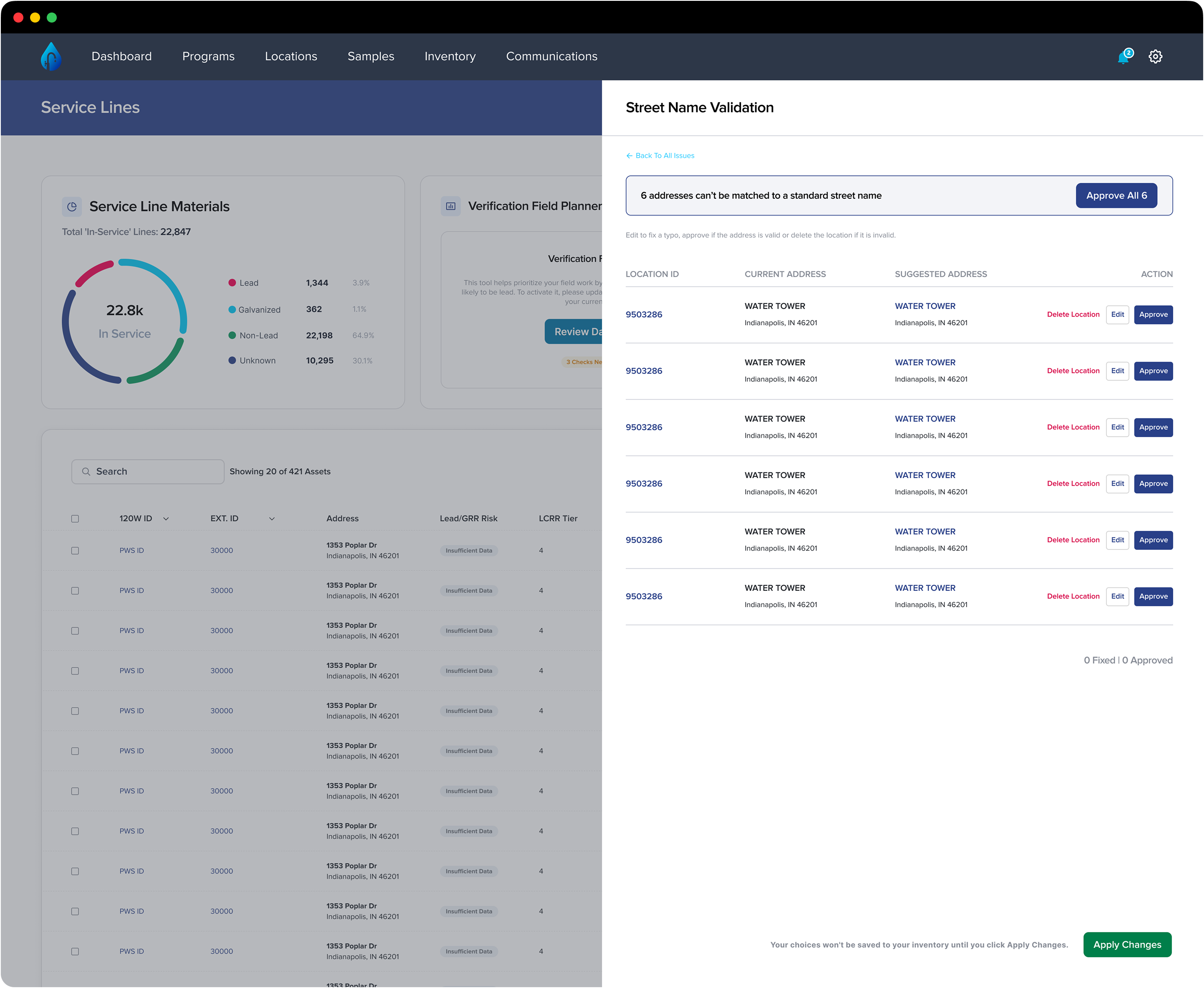Tick the checkbox in the third asset row

pos(75,631)
